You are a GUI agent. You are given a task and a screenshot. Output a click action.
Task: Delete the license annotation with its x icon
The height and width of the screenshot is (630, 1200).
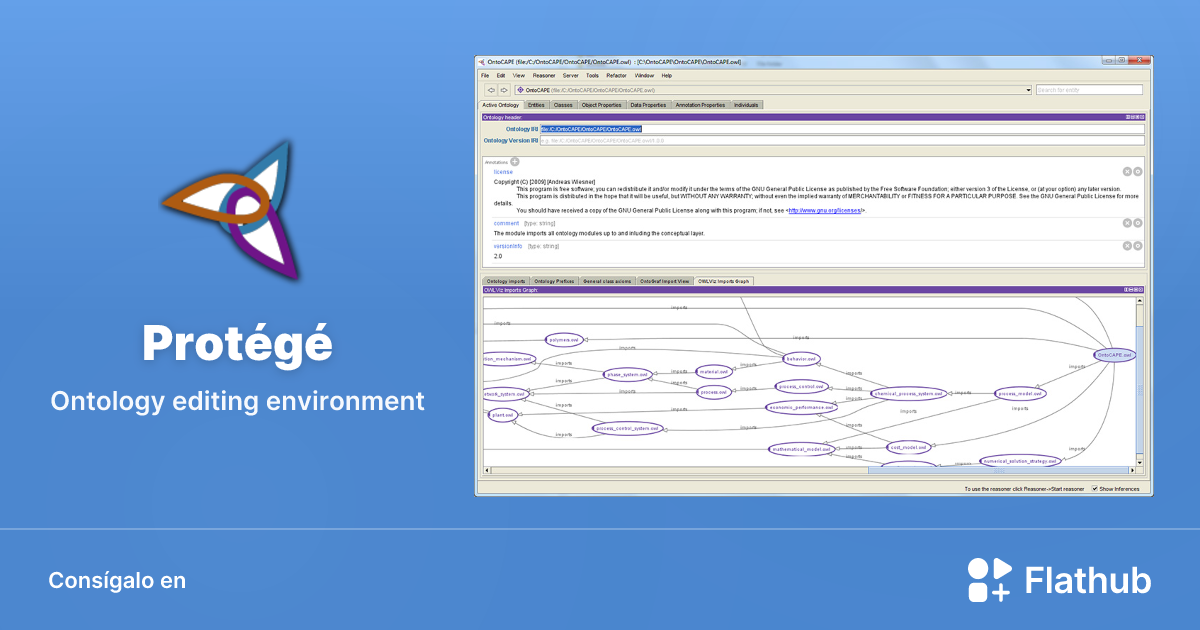[x=1126, y=171]
